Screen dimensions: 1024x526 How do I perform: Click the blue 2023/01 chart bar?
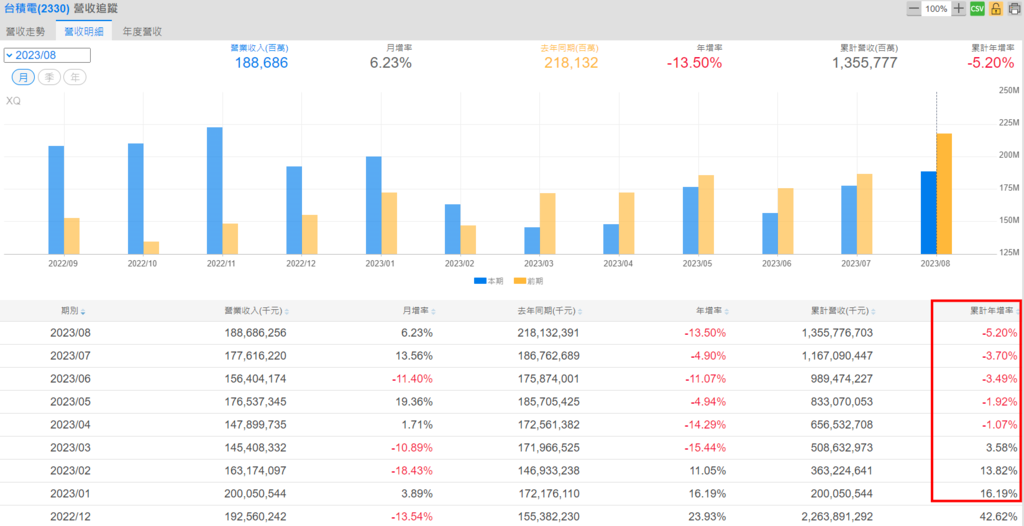[x=373, y=205]
